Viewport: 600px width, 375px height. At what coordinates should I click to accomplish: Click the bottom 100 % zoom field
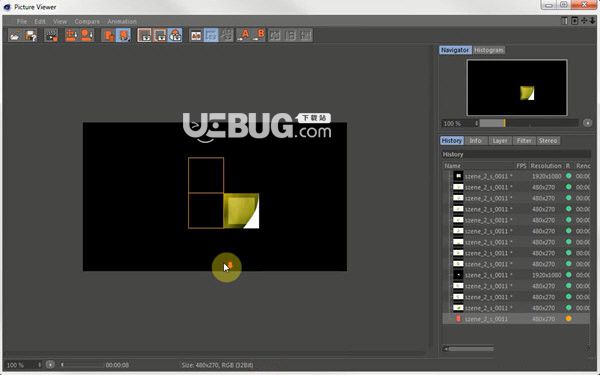click(23, 365)
